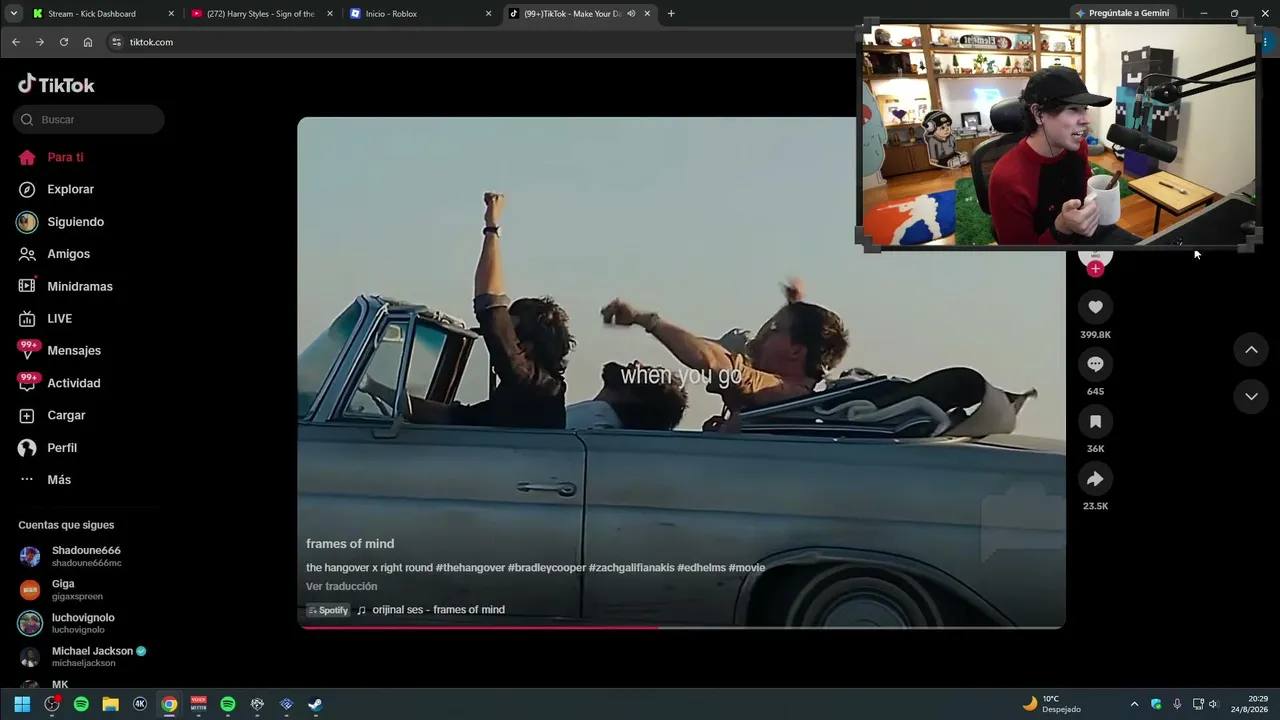Go to the previous video with the up arrow
Image resolution: width=1280 pixels, height=720 pixels.
(1251, 350)
